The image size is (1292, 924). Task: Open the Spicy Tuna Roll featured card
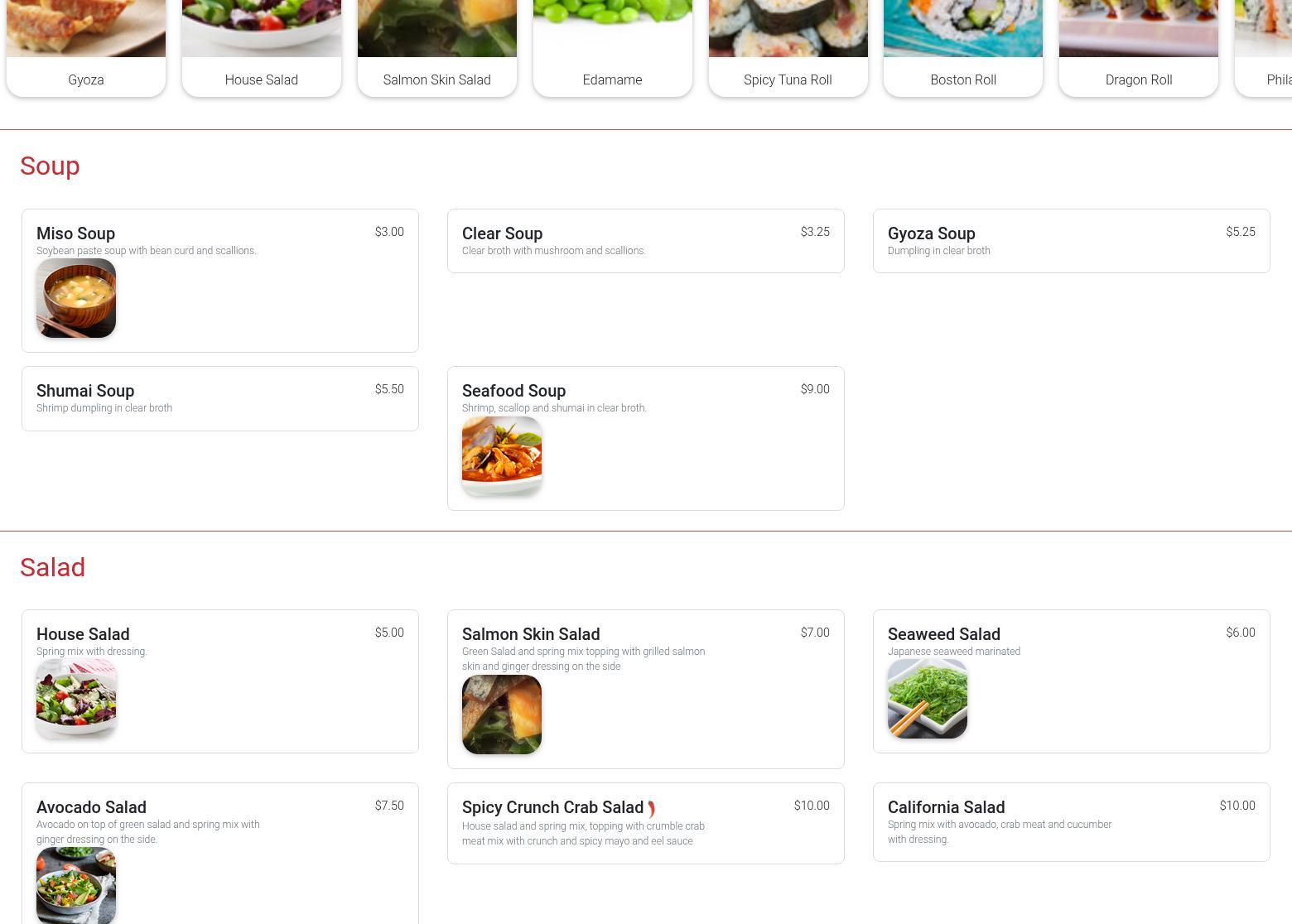(x=788, y=48)
